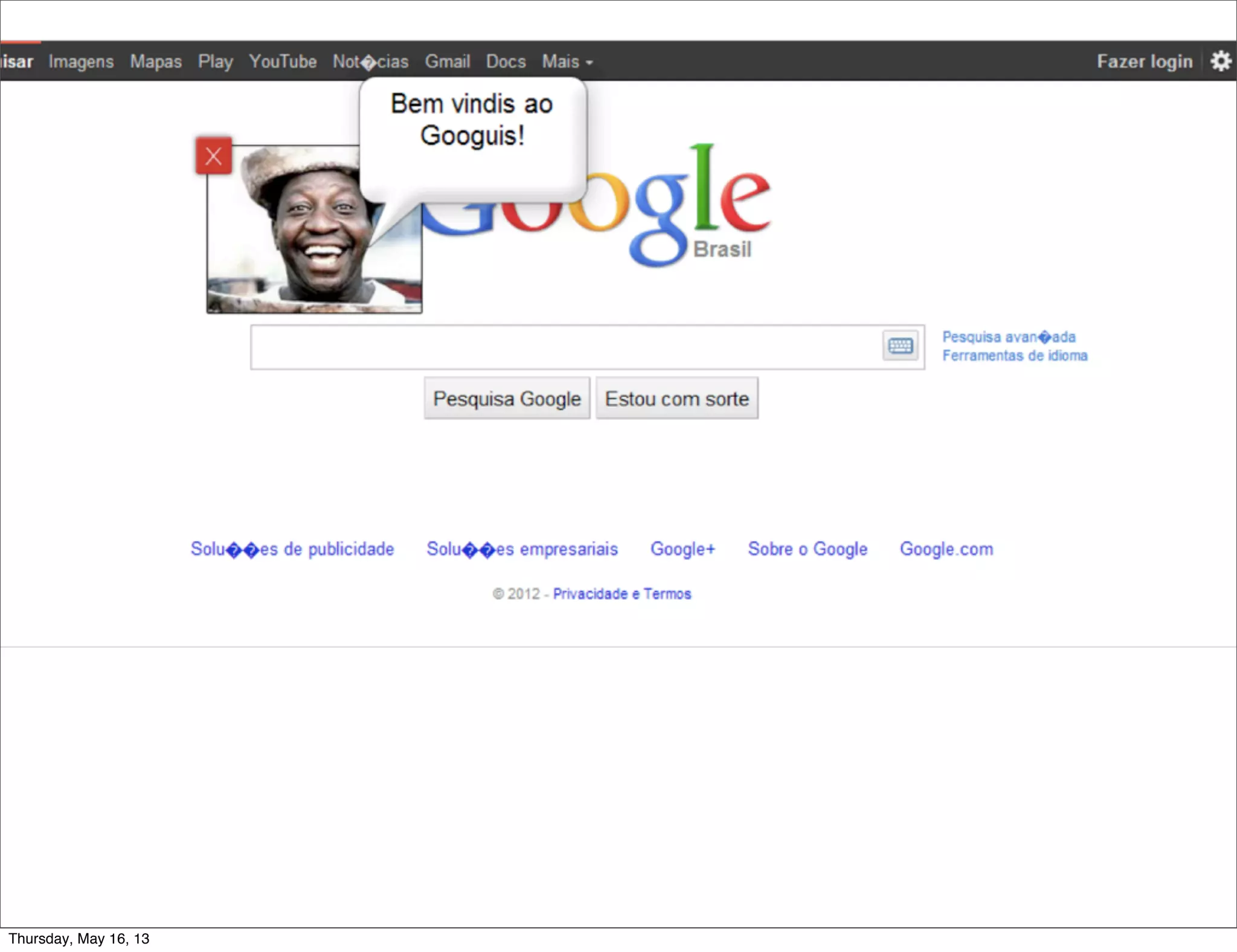Go to the Google.com link
This screenshot has width=1237, height=952.
[x=946, y=549]
